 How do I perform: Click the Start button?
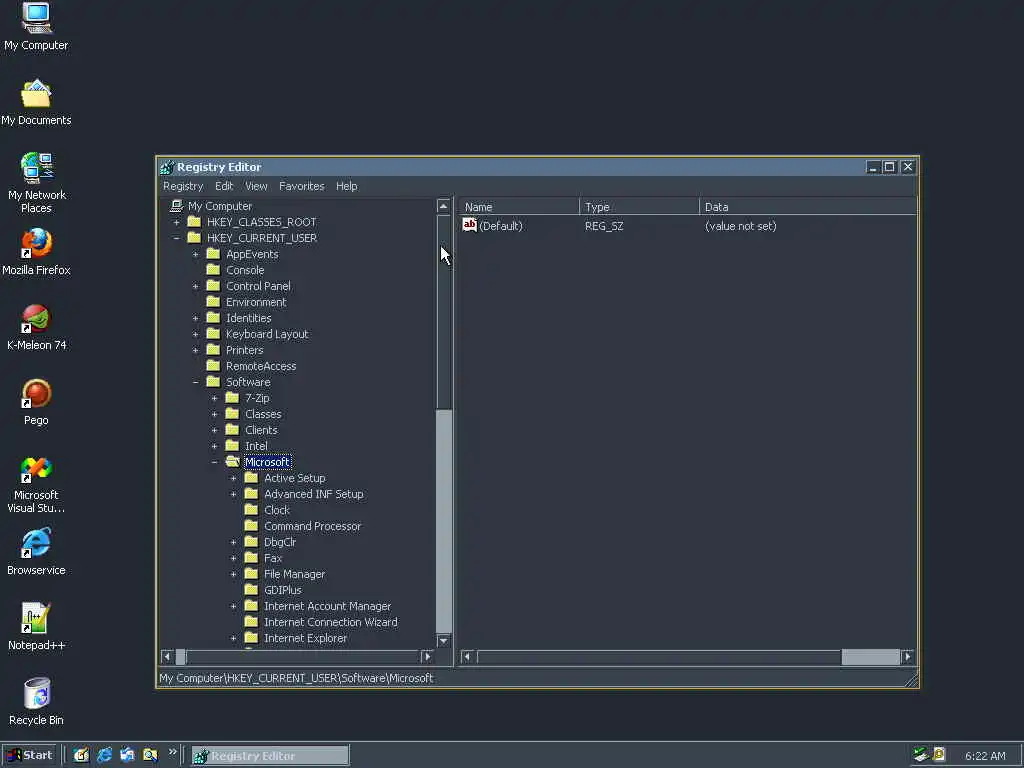pyautogui.click(x=30, y=756)
